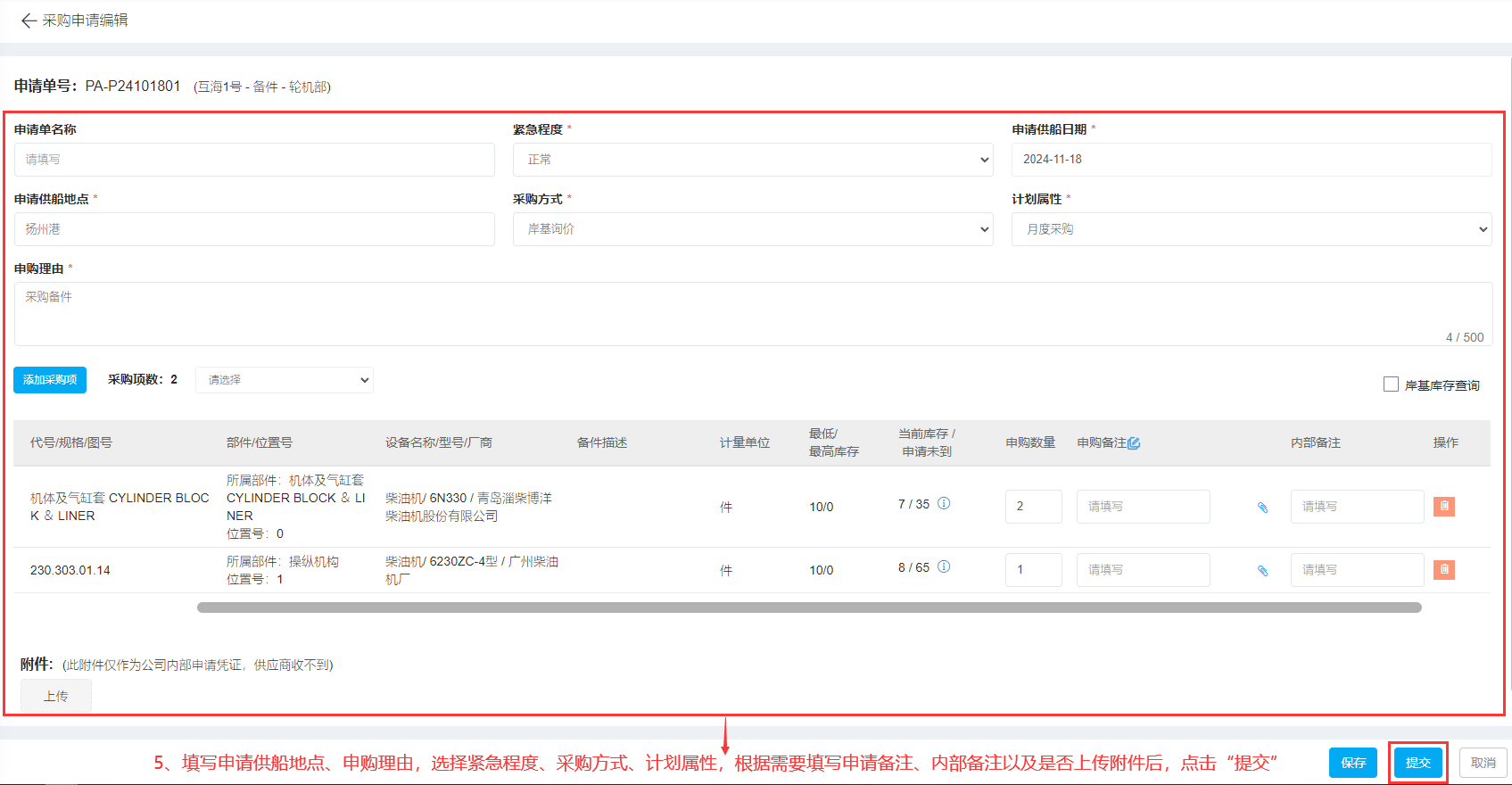The image size is (1512, 785).
Task: Delete the CYLINDER BLOCK & LINER row
Action: point(1444,506)
